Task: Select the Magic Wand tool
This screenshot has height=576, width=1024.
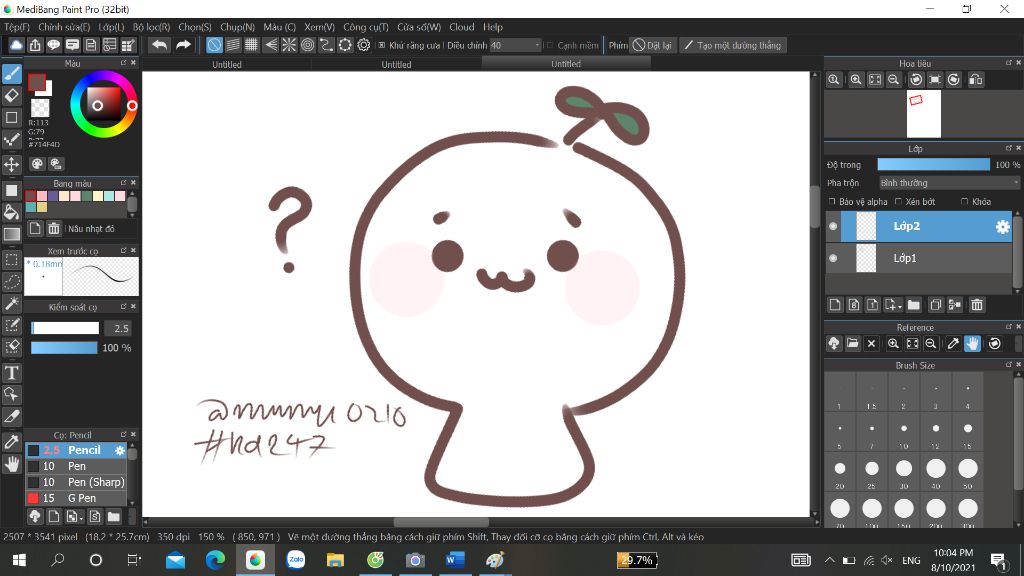Action: tap(12, 304)
